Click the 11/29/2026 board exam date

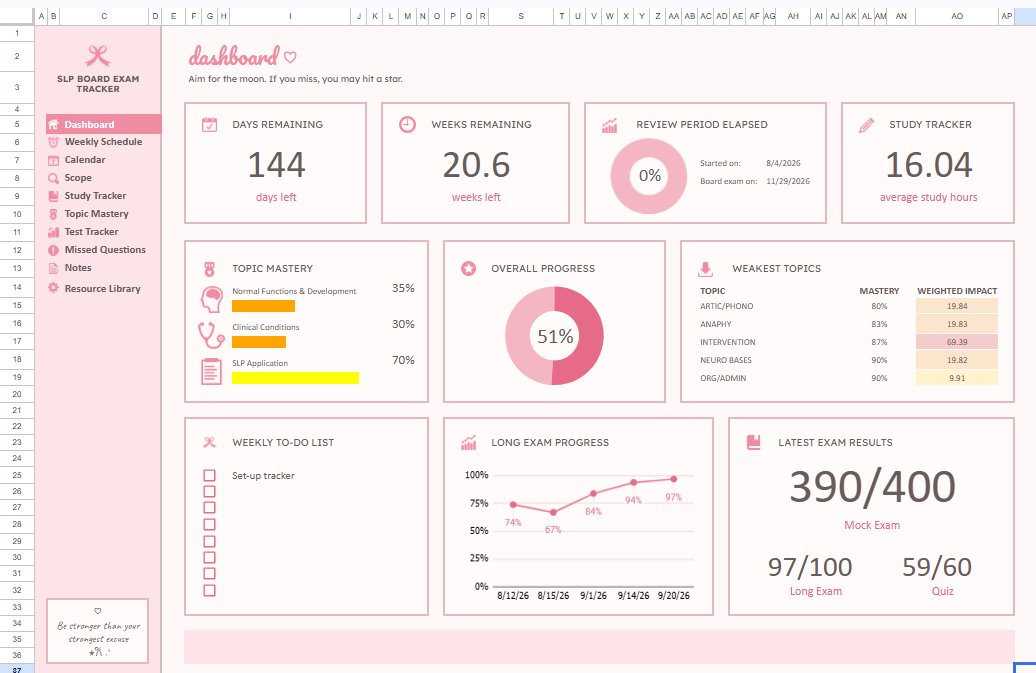click(788, 181)
